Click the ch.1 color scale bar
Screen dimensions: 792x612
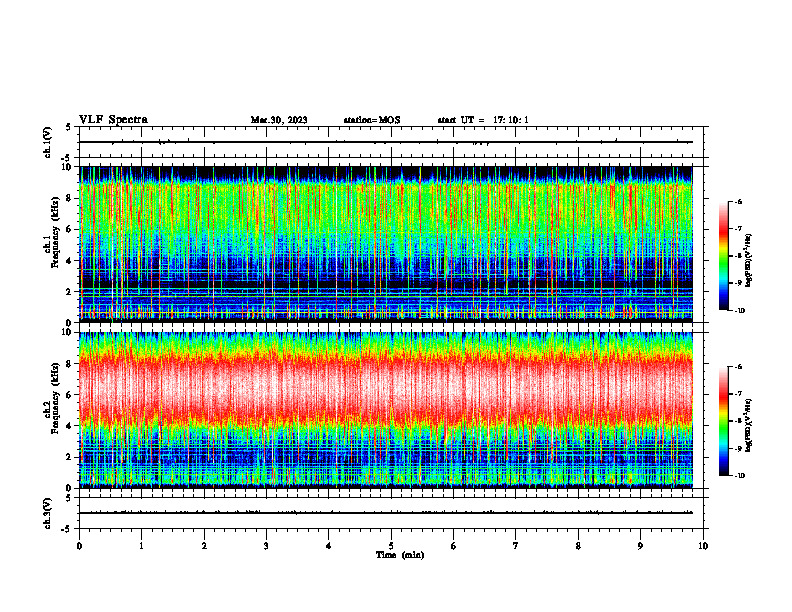click(723, 256)
